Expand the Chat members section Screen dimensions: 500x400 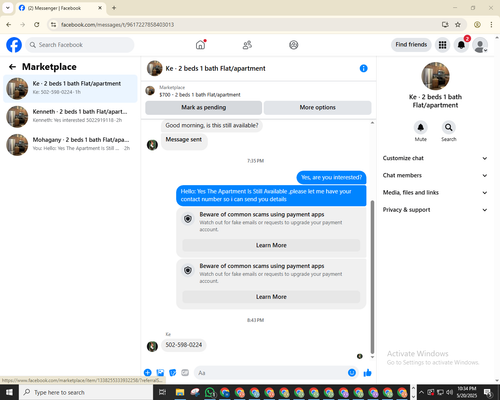point(435,175)
